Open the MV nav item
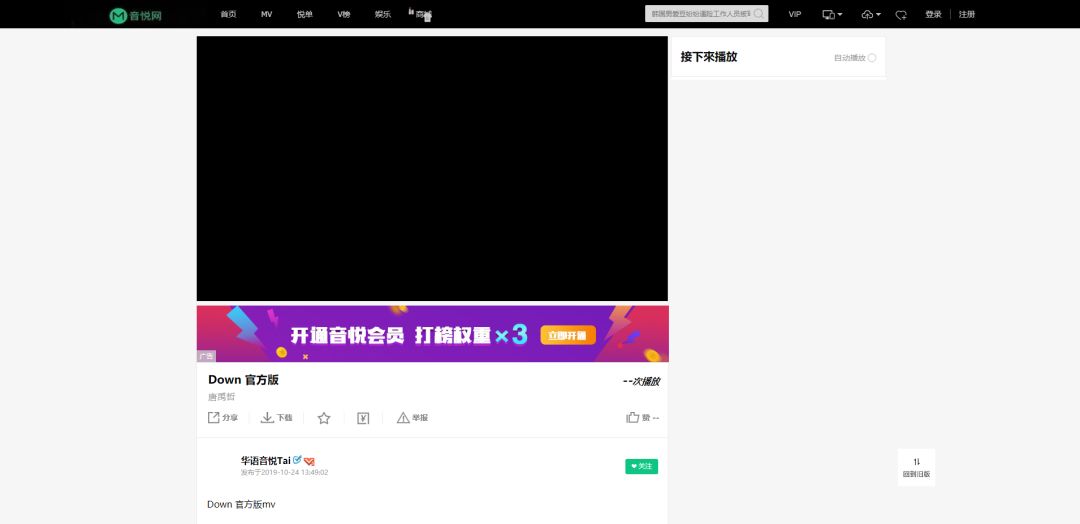Image resolution: width=1080 pixels, height=524 pixels. pos(267,14)
